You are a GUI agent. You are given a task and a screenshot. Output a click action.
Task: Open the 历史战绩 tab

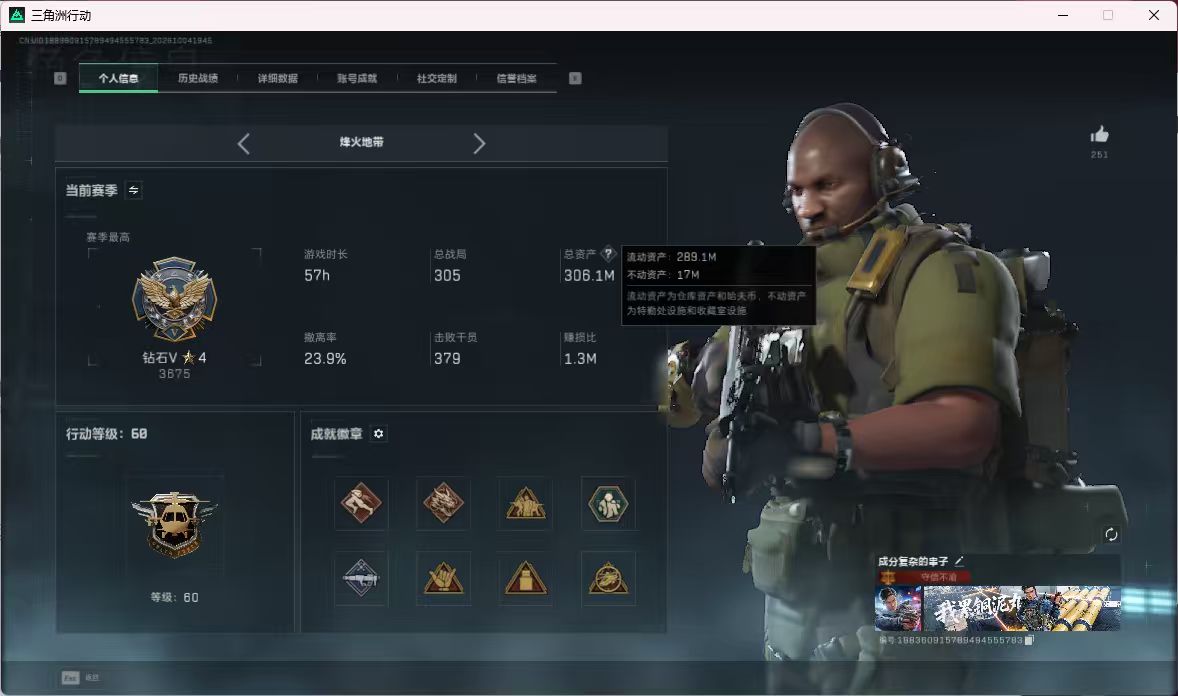tap(198, 78)
